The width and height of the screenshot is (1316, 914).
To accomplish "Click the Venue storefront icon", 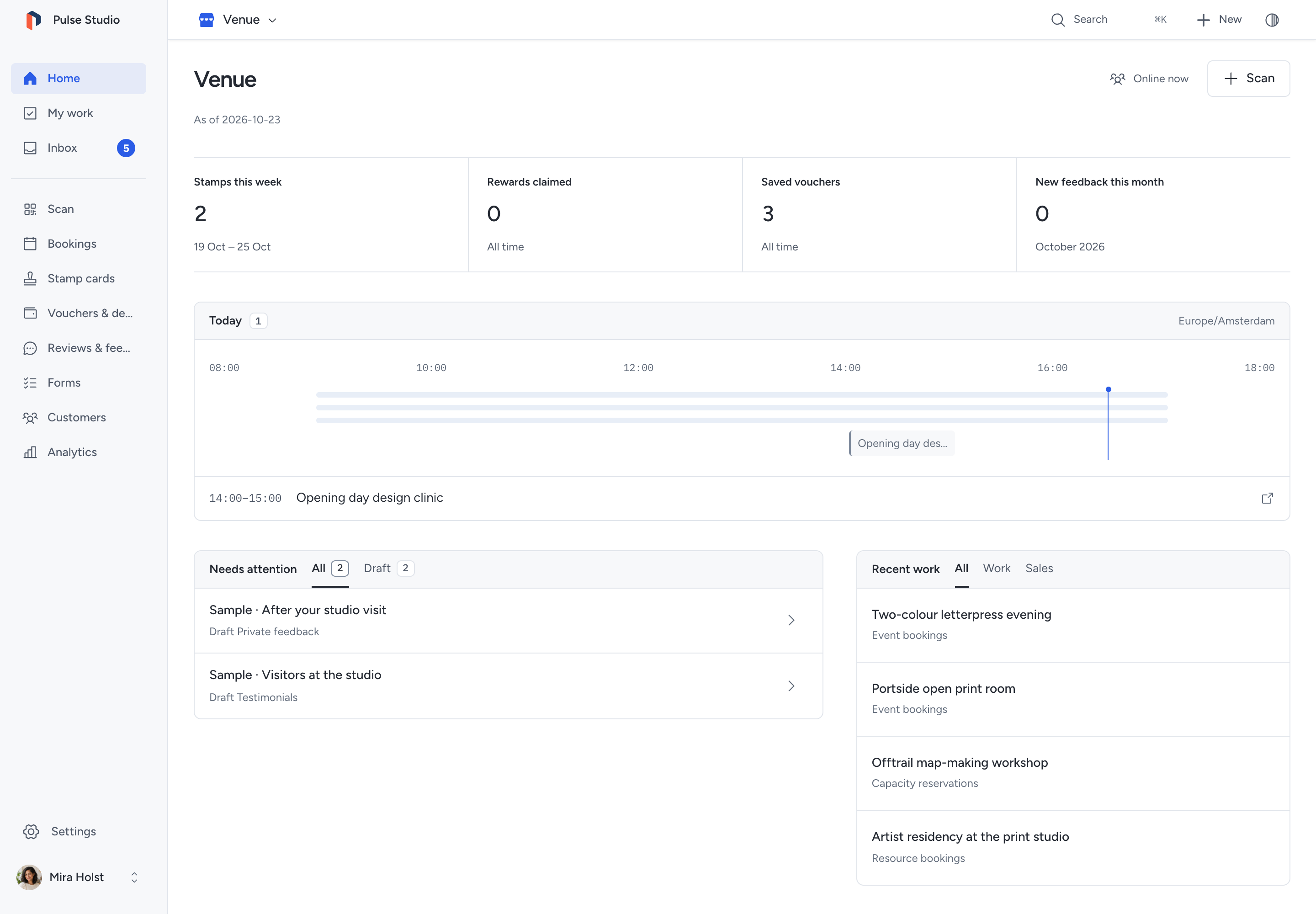I will click(206, 20).
